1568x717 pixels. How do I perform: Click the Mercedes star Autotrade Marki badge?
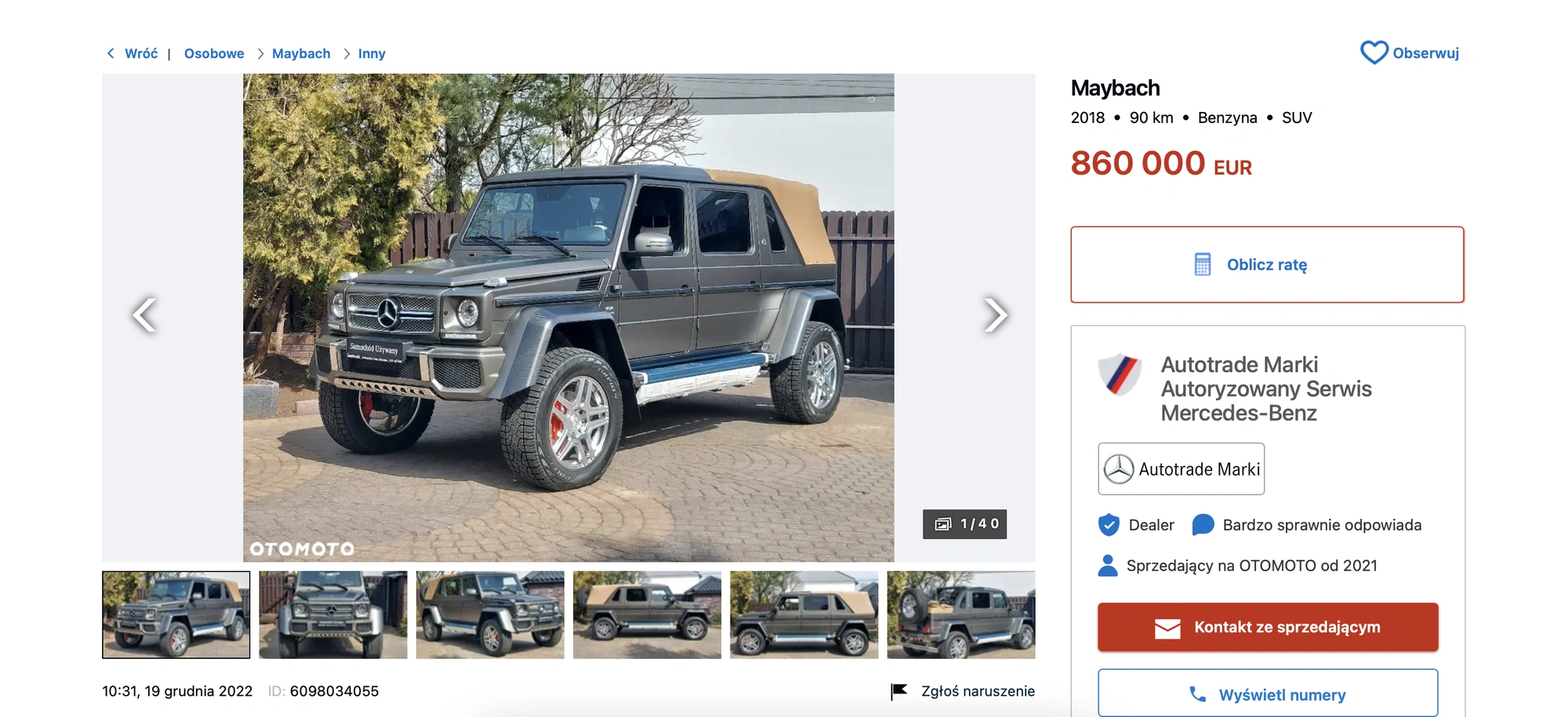tap(1181, 469)
